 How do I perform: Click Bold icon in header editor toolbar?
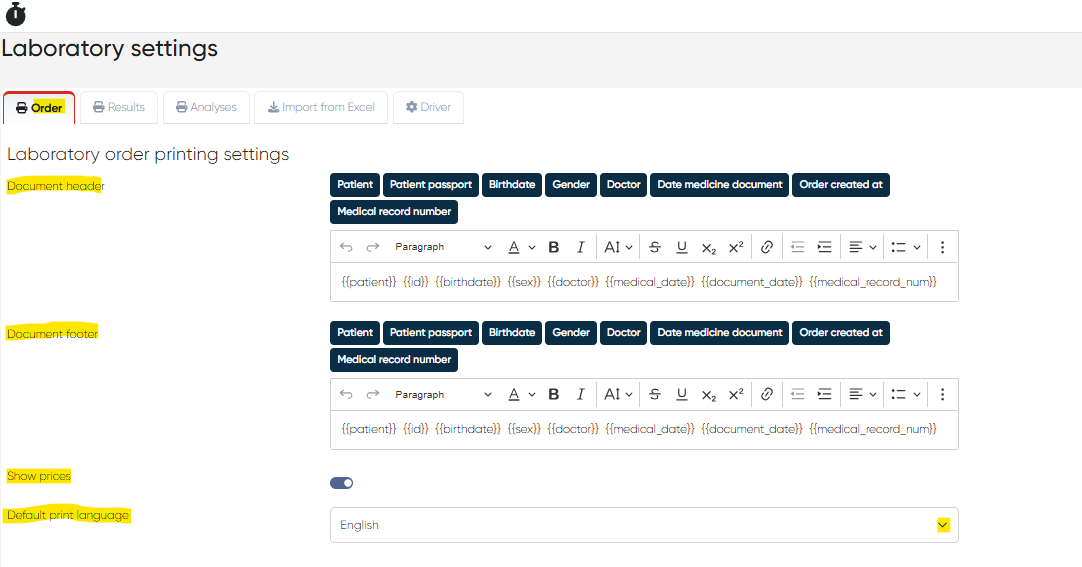[553, 247]
